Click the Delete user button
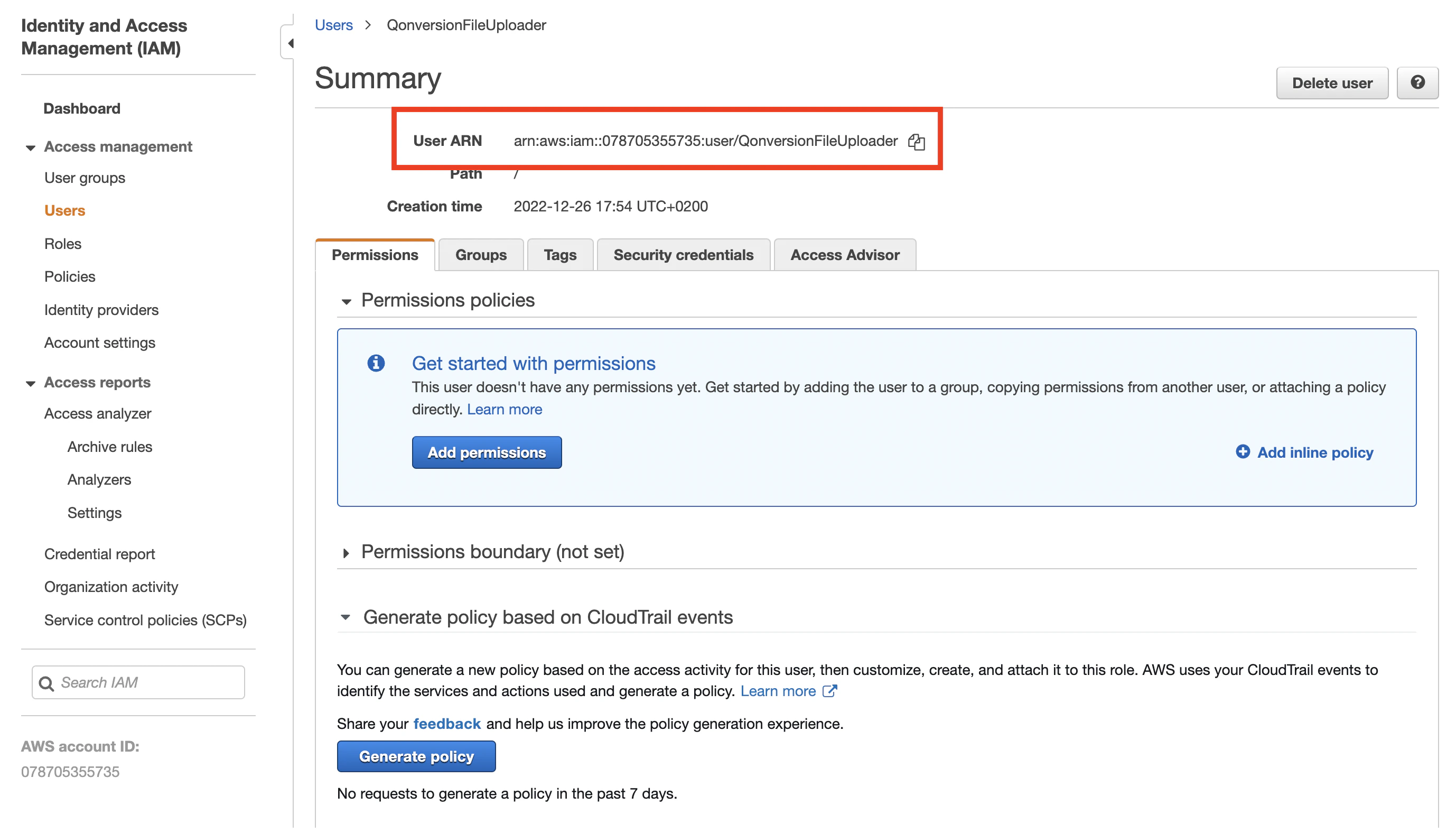The width and height of the screenshot is (1456, 833). click(1331, 84)
